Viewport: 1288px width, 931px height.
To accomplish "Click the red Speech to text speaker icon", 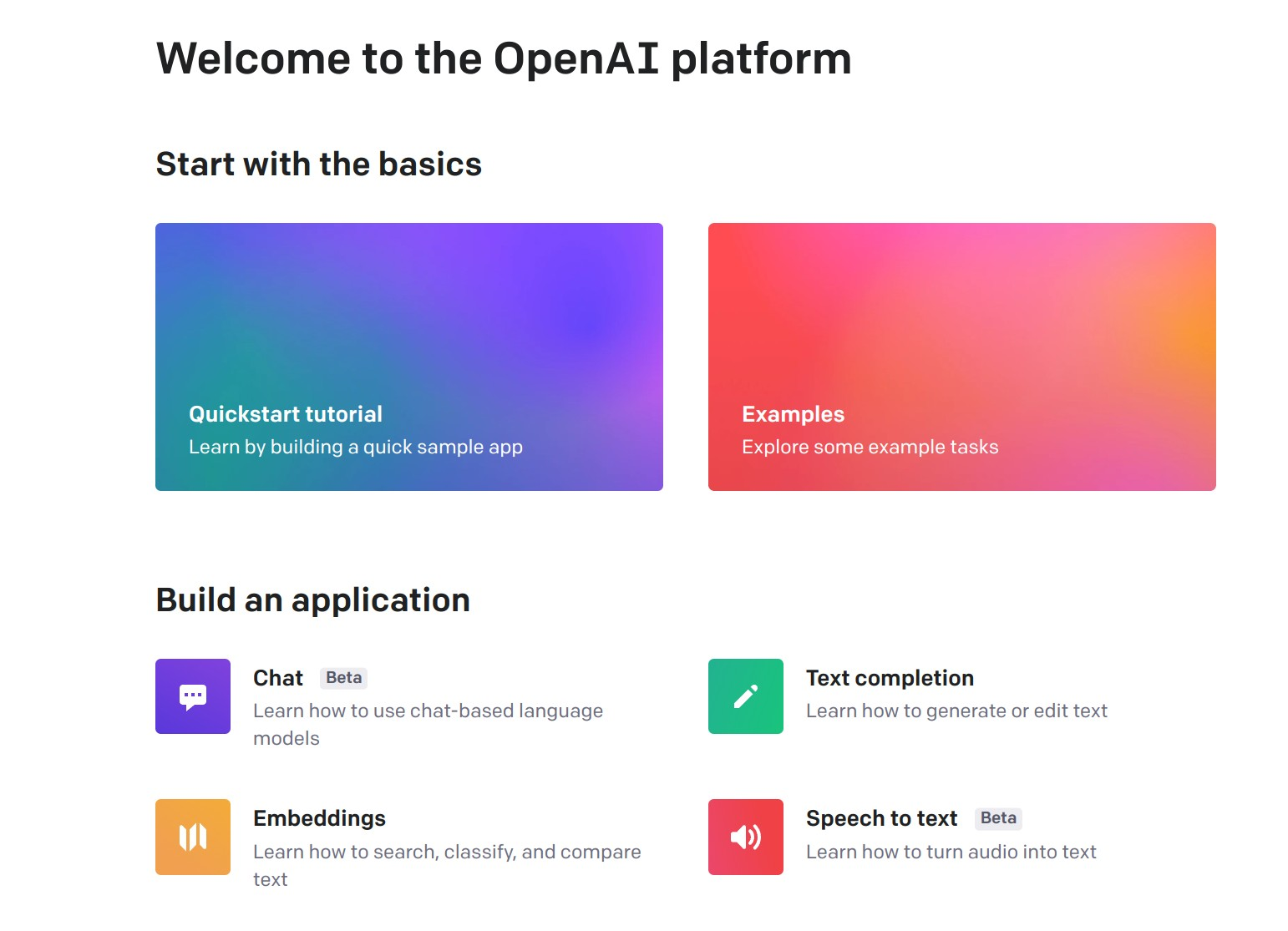I will (746, 837).
